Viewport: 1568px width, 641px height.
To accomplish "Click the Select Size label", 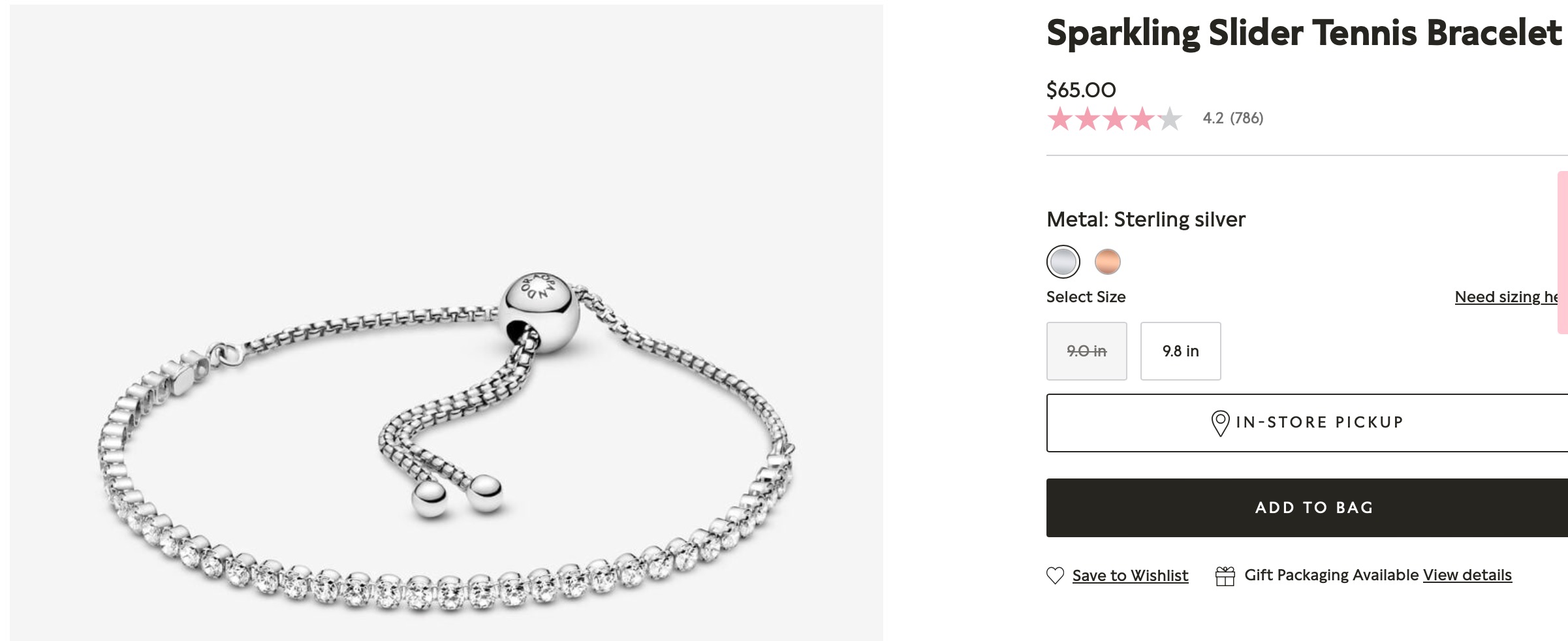I will point(1086,296).
